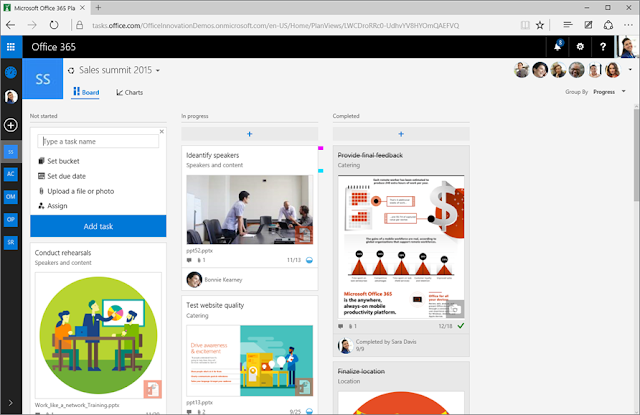Open the settings gear in Office header
640x415 pixels.
tap(580, 47)
